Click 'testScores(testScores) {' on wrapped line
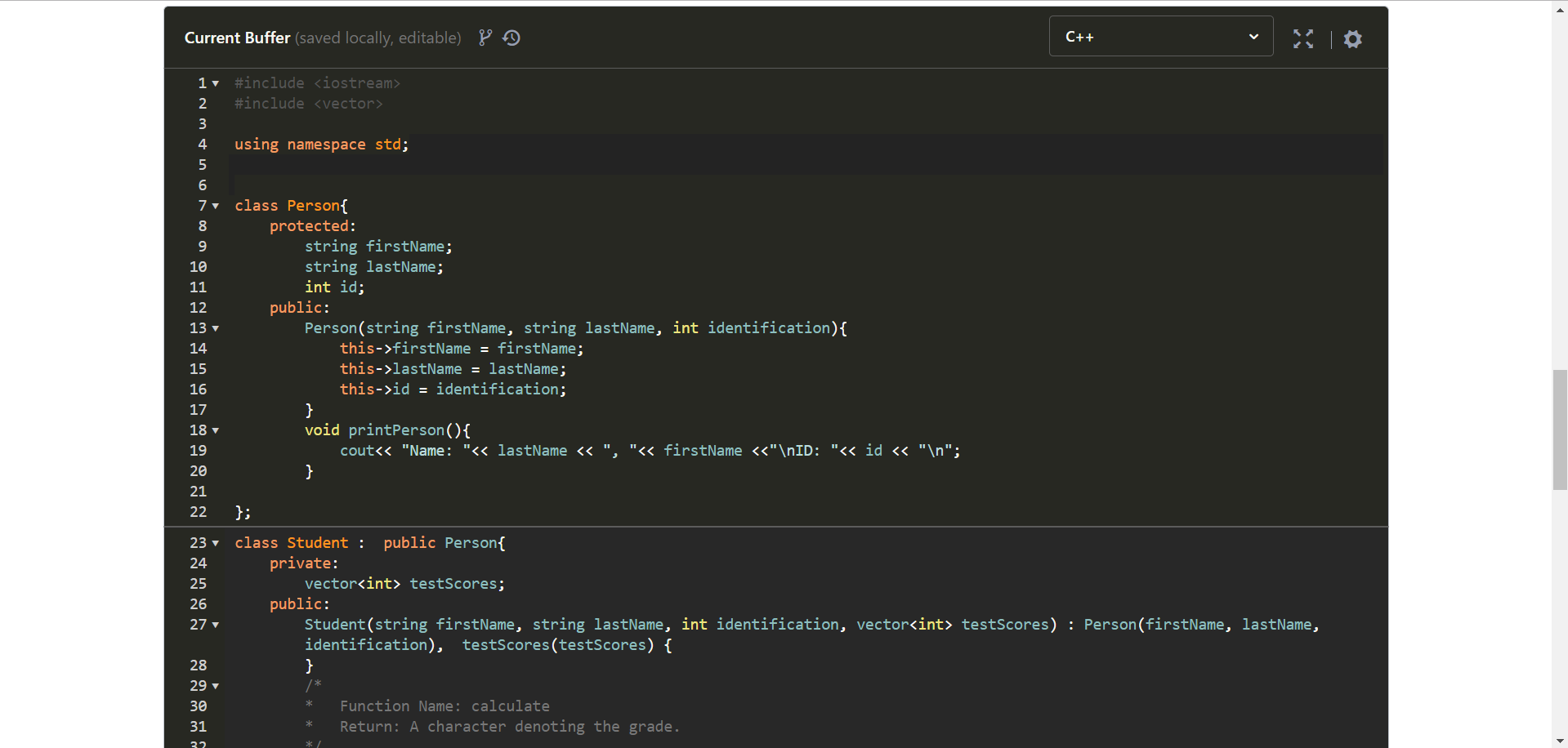The image size is (1568, 748). tap(567, 645)
